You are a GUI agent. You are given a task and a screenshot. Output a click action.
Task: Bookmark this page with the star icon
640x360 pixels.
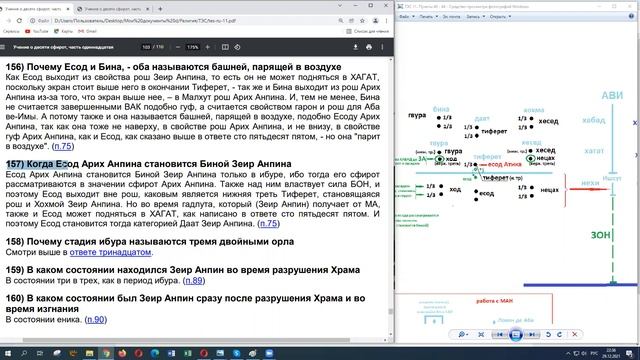pyautogui.click(x=362, y=20)
